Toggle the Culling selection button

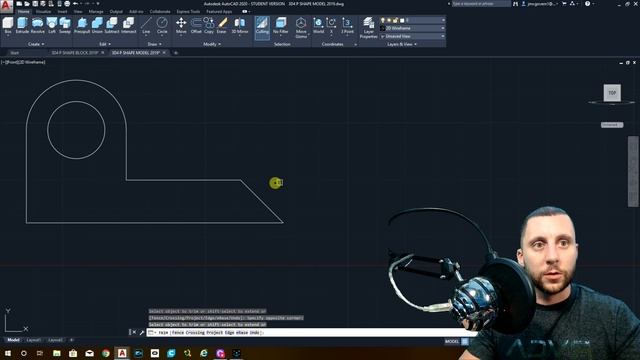(262, 27)
